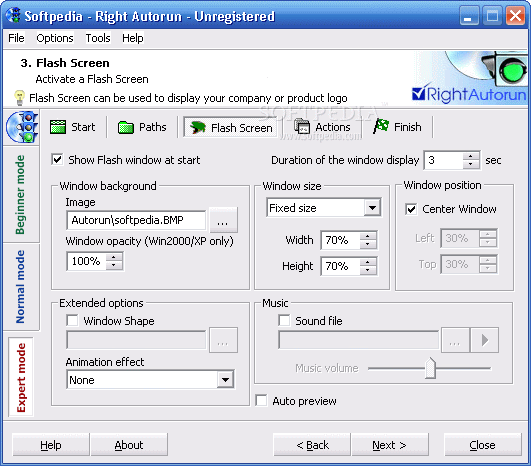531x466 pixels.
Task: Click the Actions tab's window icon
Action: point(302,126)
